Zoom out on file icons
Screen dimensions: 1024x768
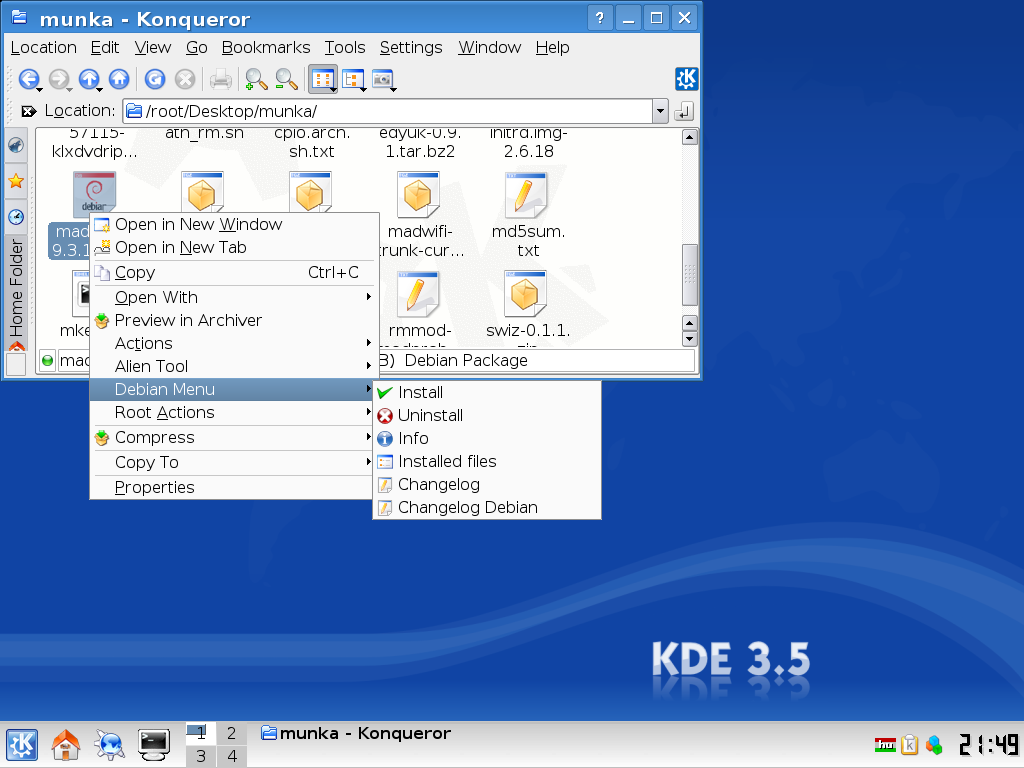(286, 79)
